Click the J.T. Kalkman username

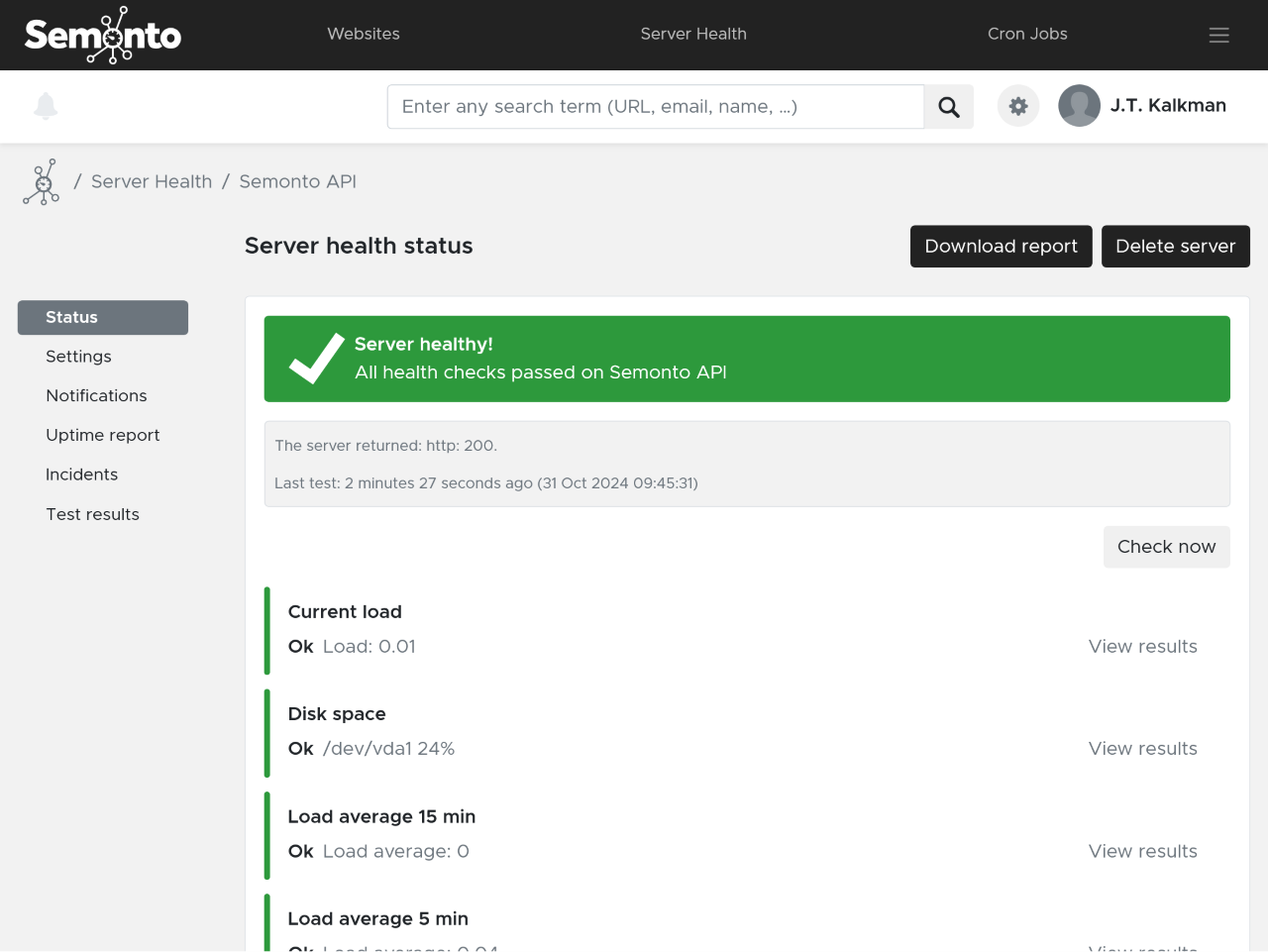1168,106
